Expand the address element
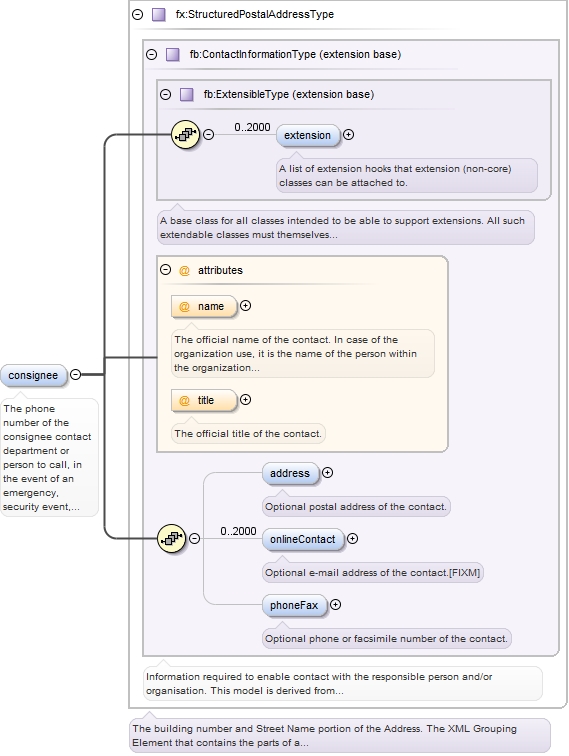 point(327,473)
